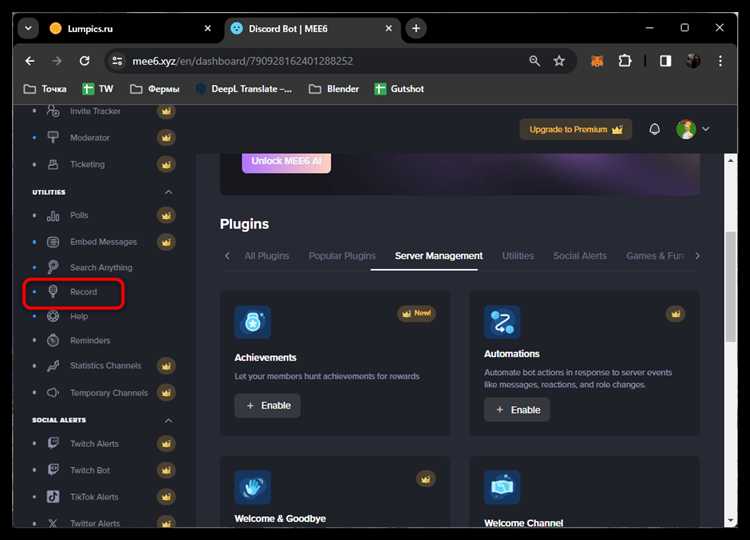Click the page vertical scrollbar thumb
This screenshot has width=750, height=540.
tap(730, 287)
